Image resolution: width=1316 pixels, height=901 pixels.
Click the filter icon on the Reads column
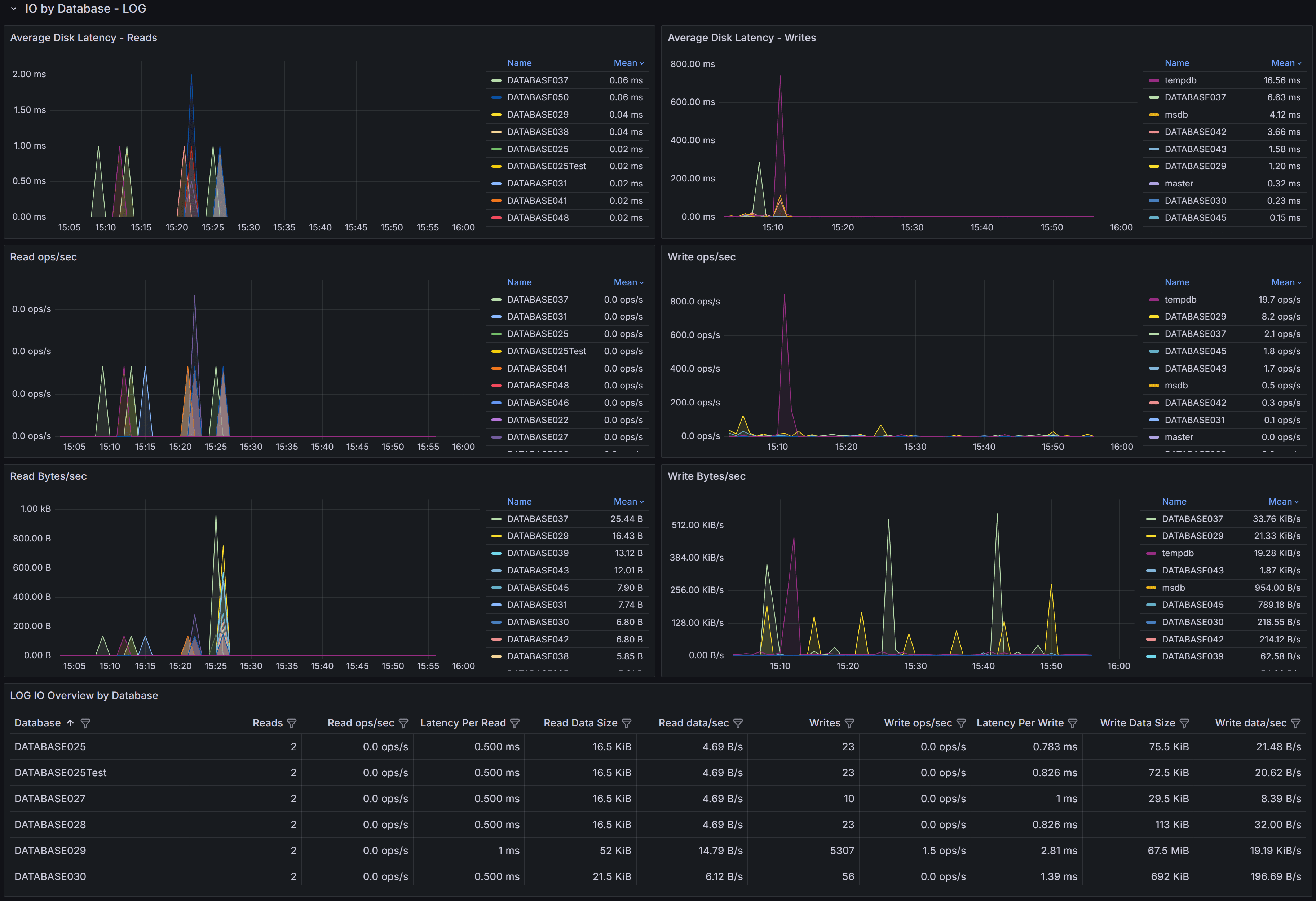pos(292,722)
